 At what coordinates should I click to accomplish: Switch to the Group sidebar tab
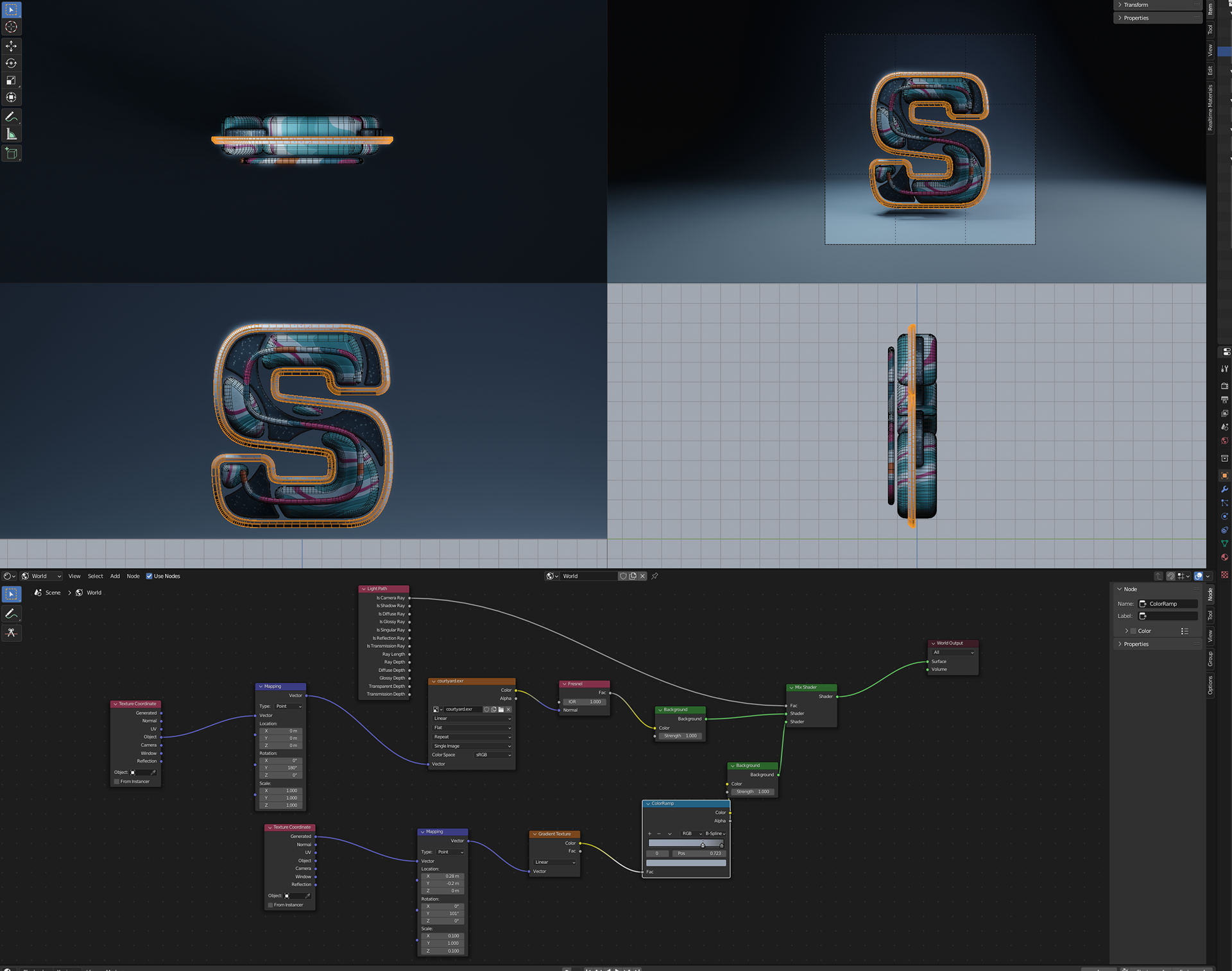(x=1210, y=659)
